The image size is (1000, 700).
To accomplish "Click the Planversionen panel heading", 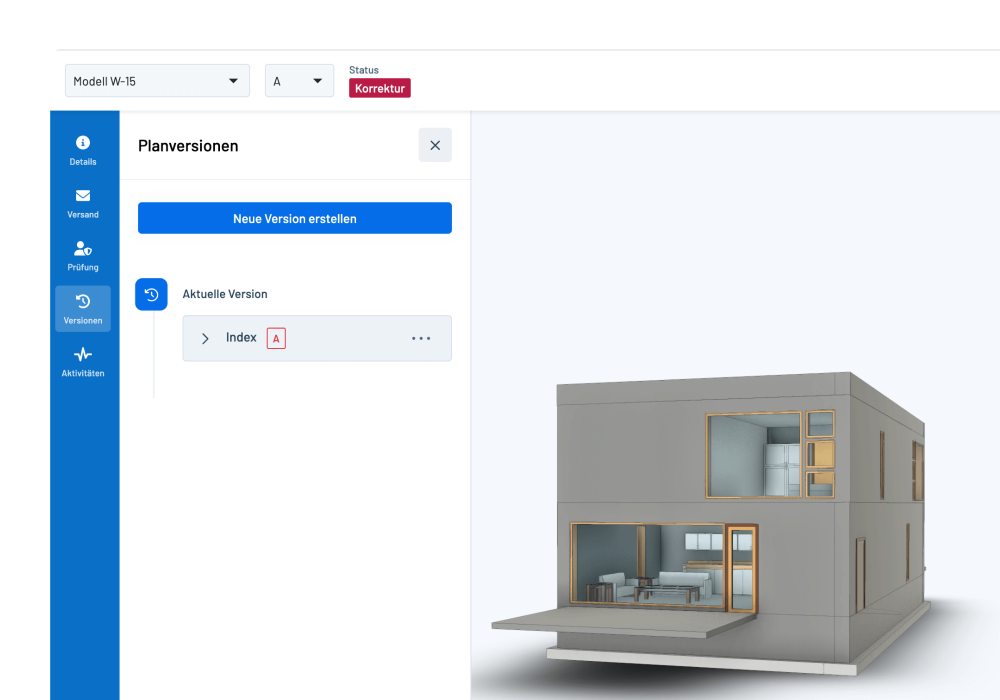I will 188,146.
